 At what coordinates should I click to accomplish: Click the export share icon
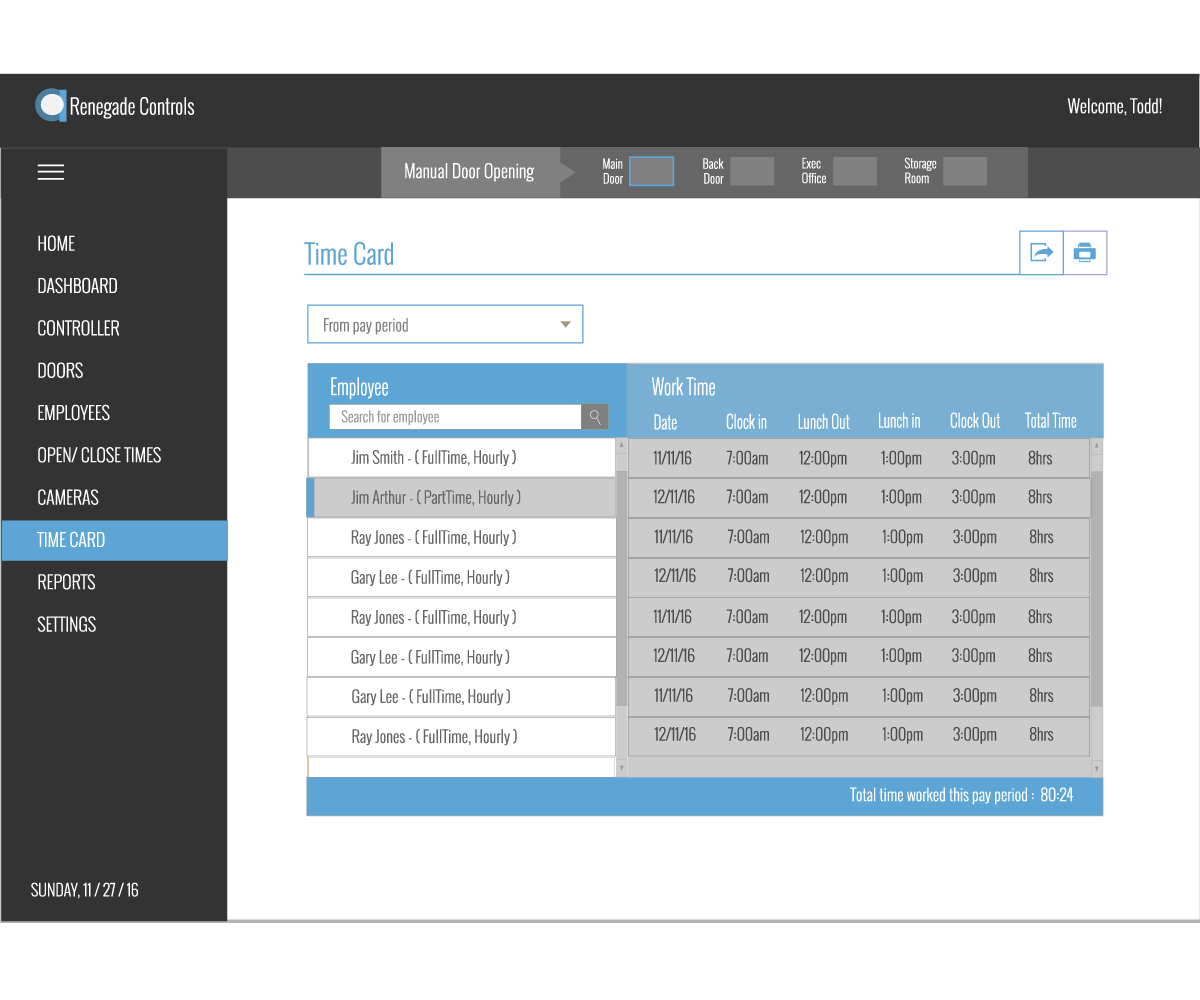1041,253
